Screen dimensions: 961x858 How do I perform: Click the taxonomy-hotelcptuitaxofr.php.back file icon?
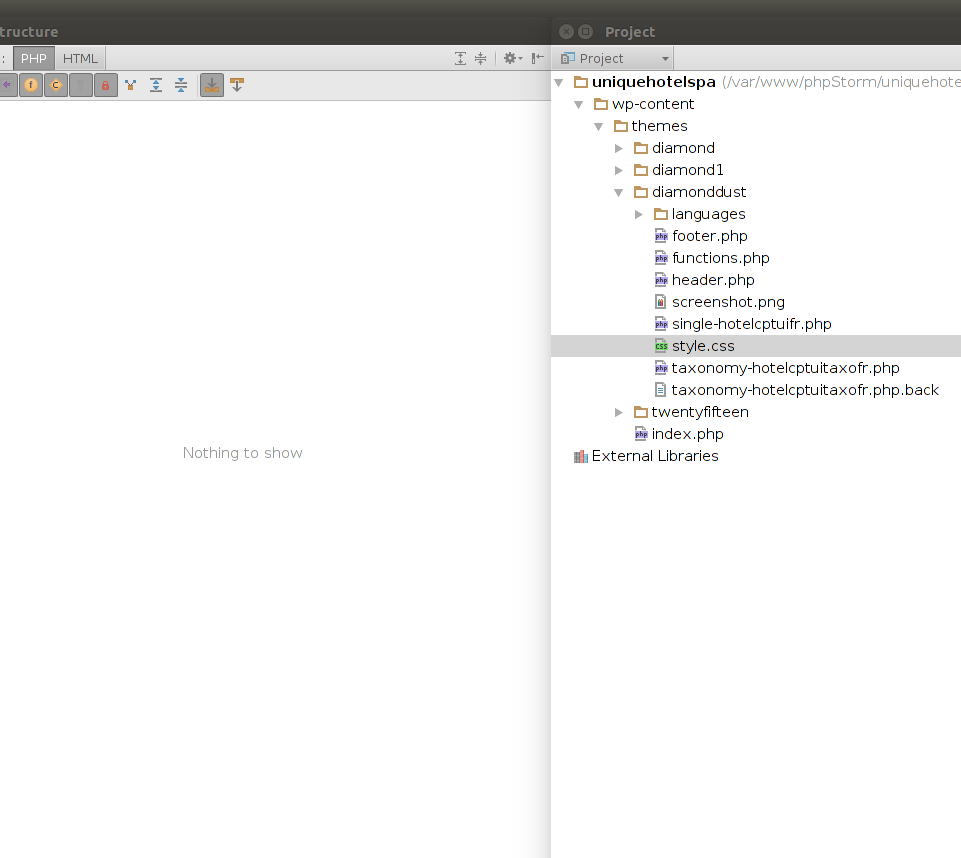tap(661, 390)
